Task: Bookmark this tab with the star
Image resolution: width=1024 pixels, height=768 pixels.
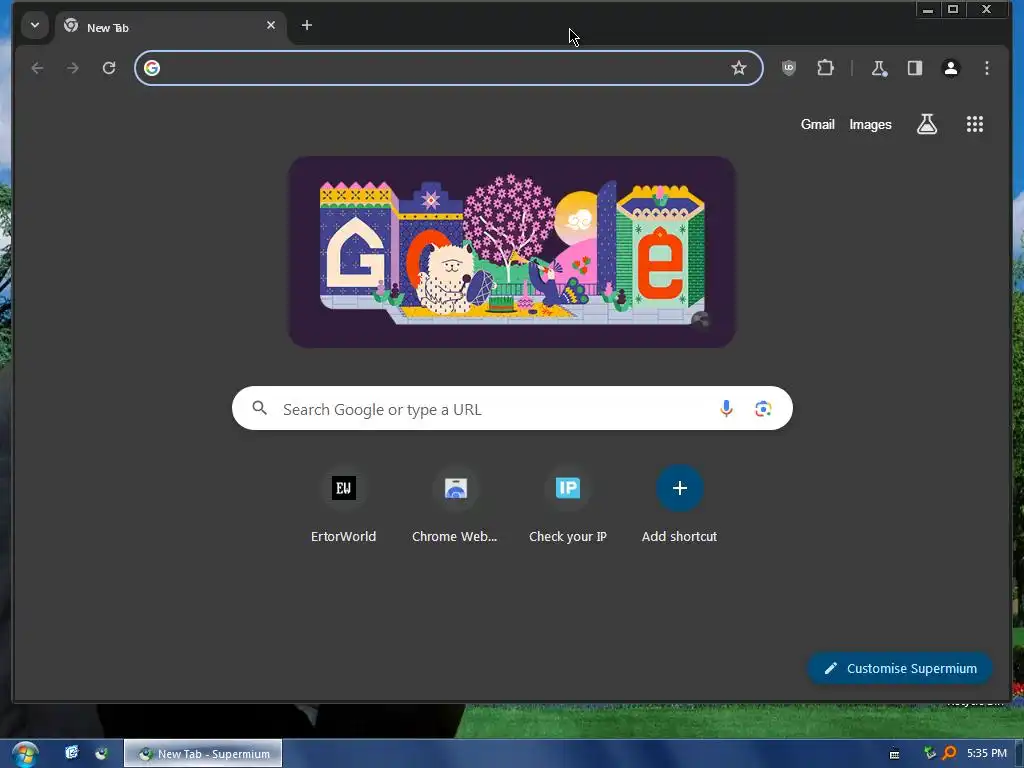Action: click(739, 68)
